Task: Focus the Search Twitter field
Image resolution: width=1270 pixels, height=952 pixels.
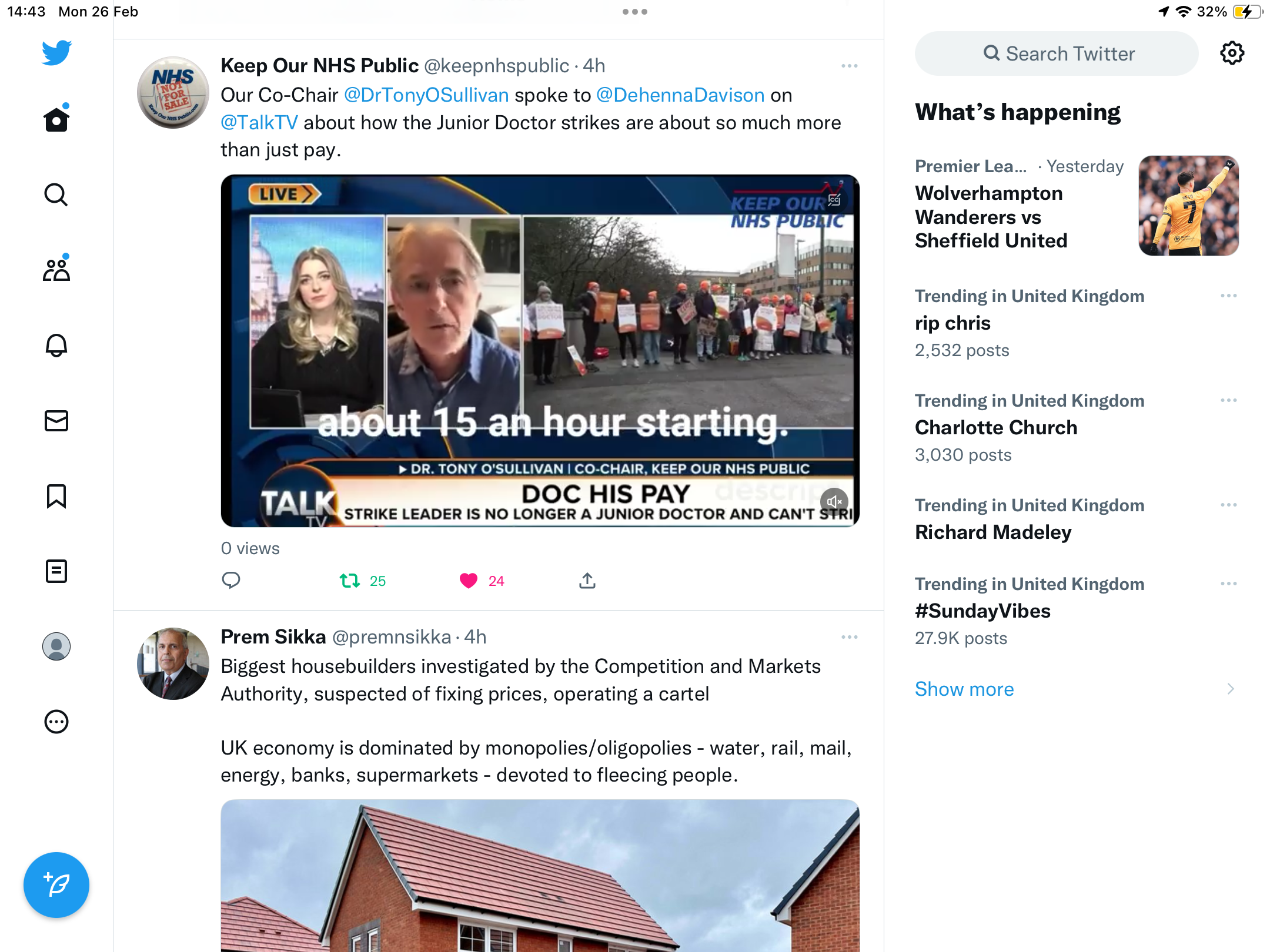Action: [x=1057, y=53]
